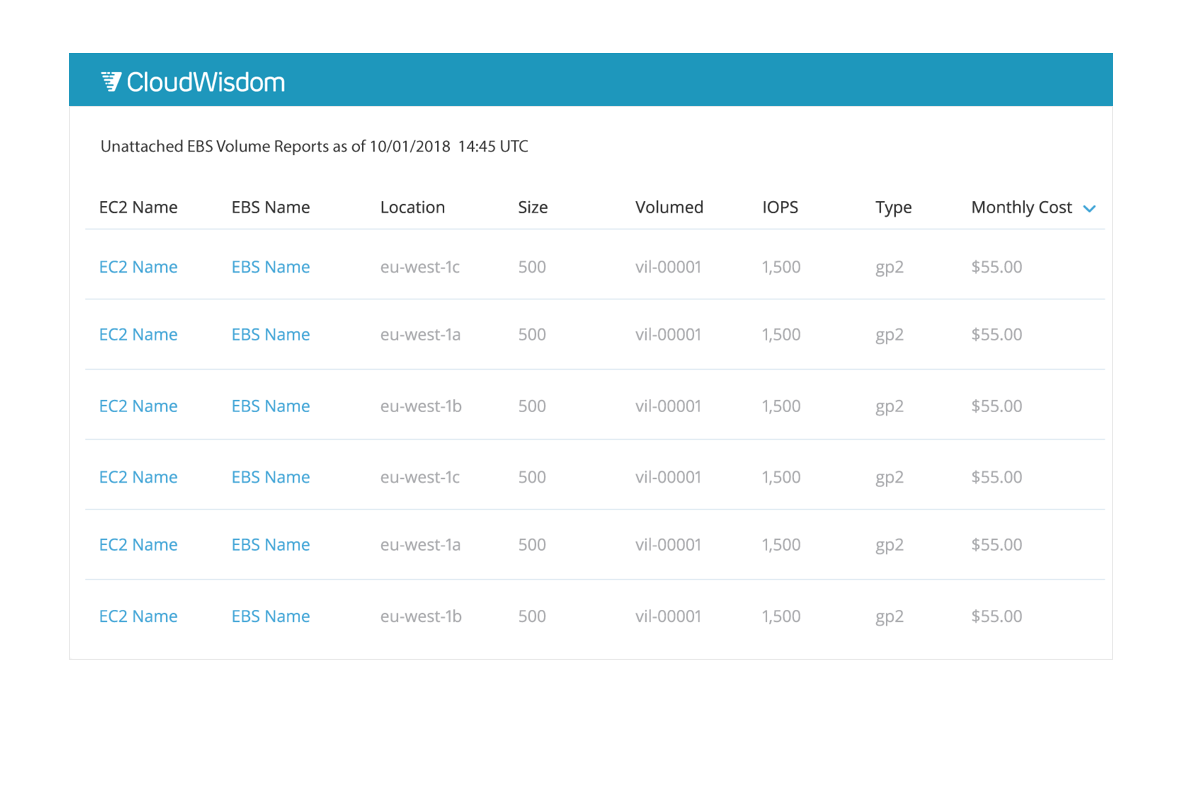This screenshot has width=1180, height=800.
Task: Sort by Volumed column header
Action: [669, 207]
